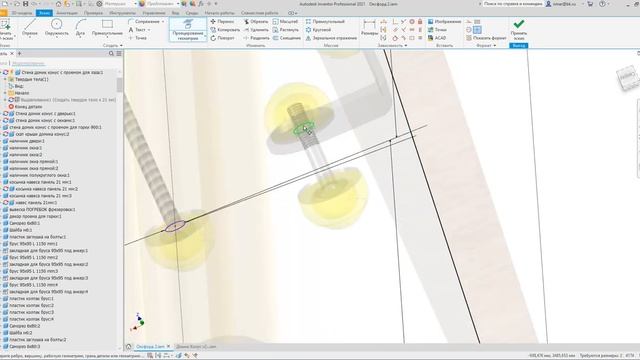Click the ViewCube in the viewport
640x360 pixels.
[x=627, y=78]
